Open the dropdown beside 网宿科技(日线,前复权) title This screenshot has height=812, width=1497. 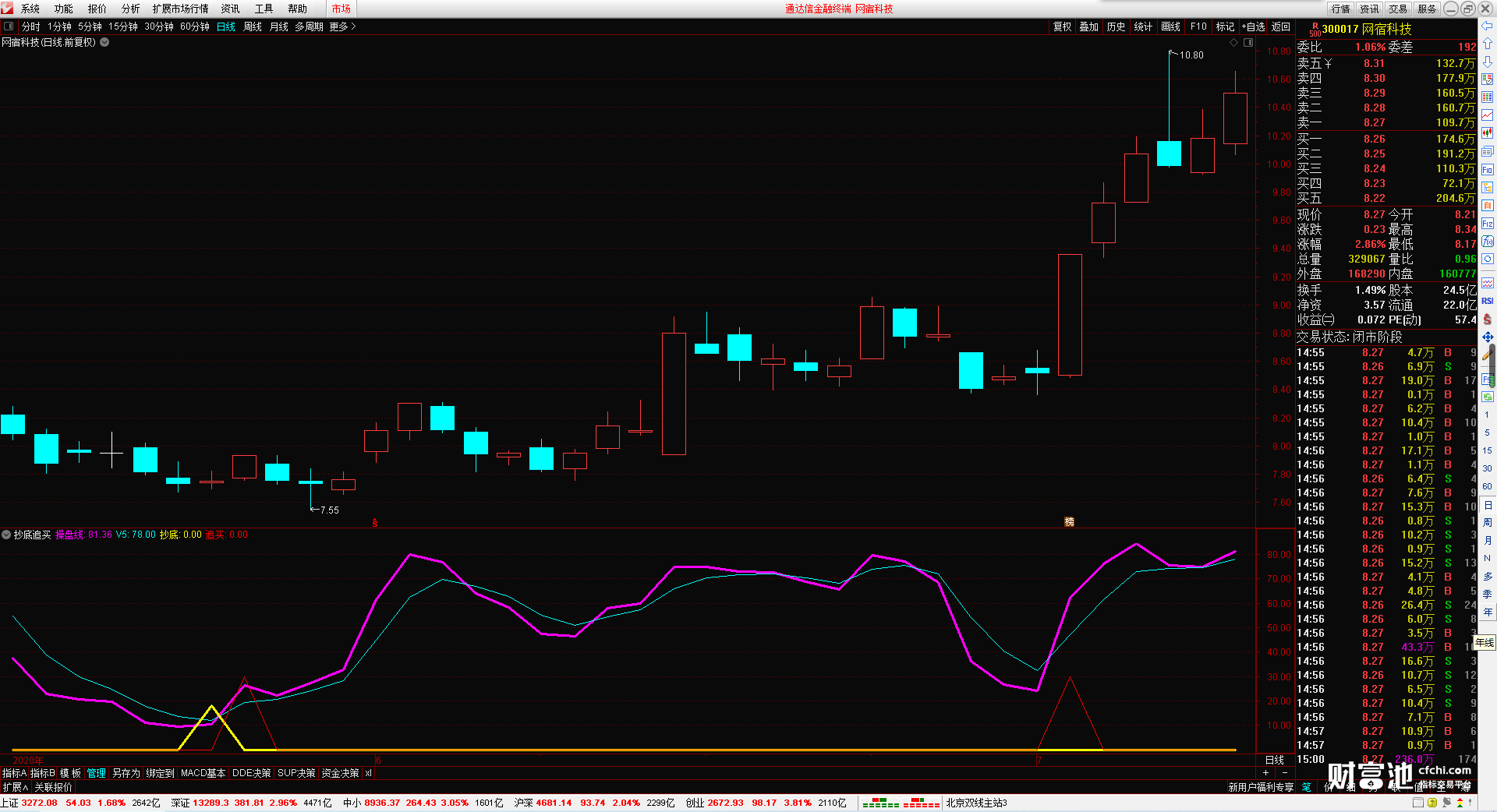coord(104,43)
